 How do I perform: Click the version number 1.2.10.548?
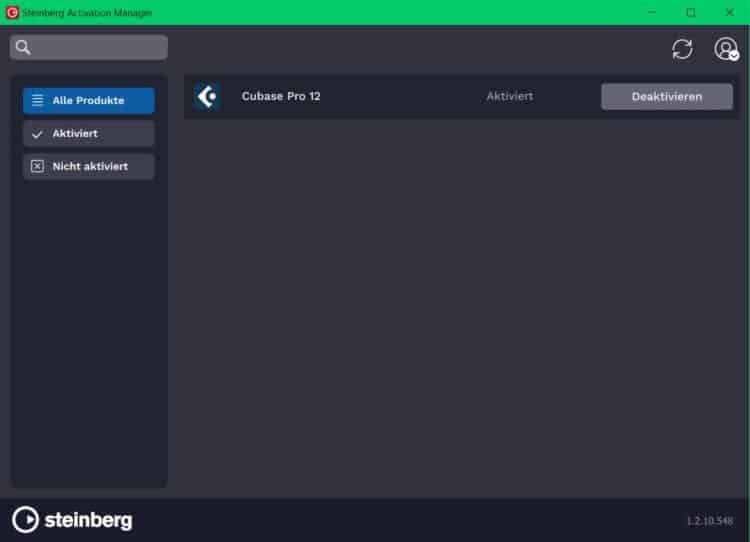click(x=710, y=520)
